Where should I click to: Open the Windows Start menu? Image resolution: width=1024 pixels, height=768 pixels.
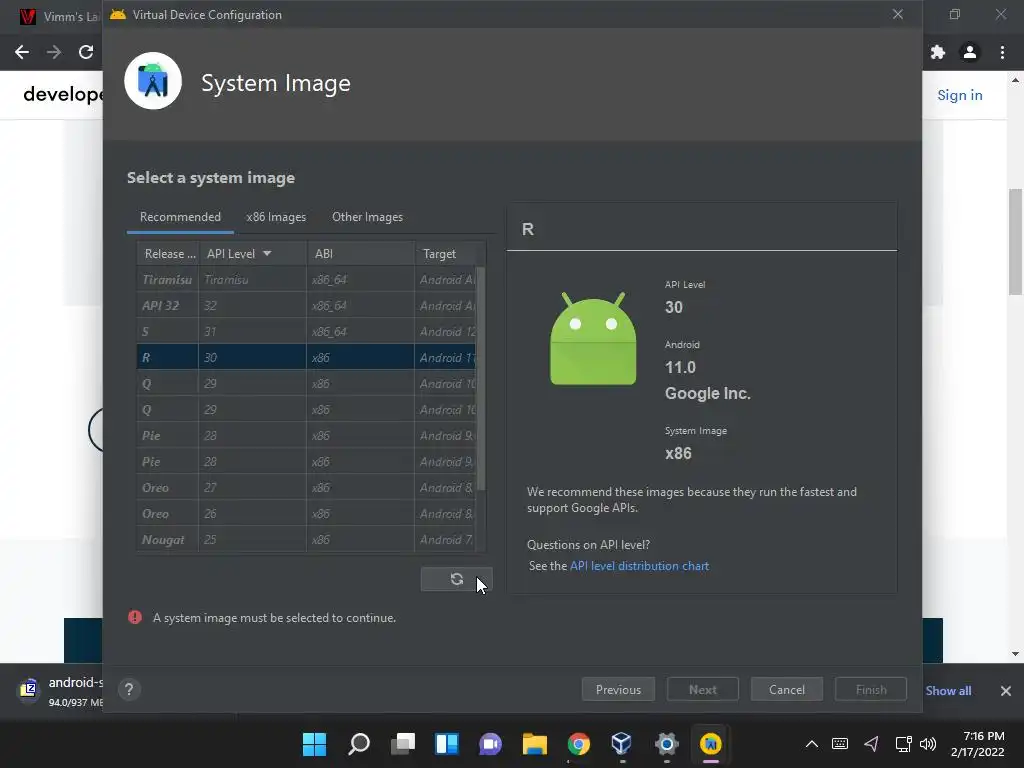314,744
